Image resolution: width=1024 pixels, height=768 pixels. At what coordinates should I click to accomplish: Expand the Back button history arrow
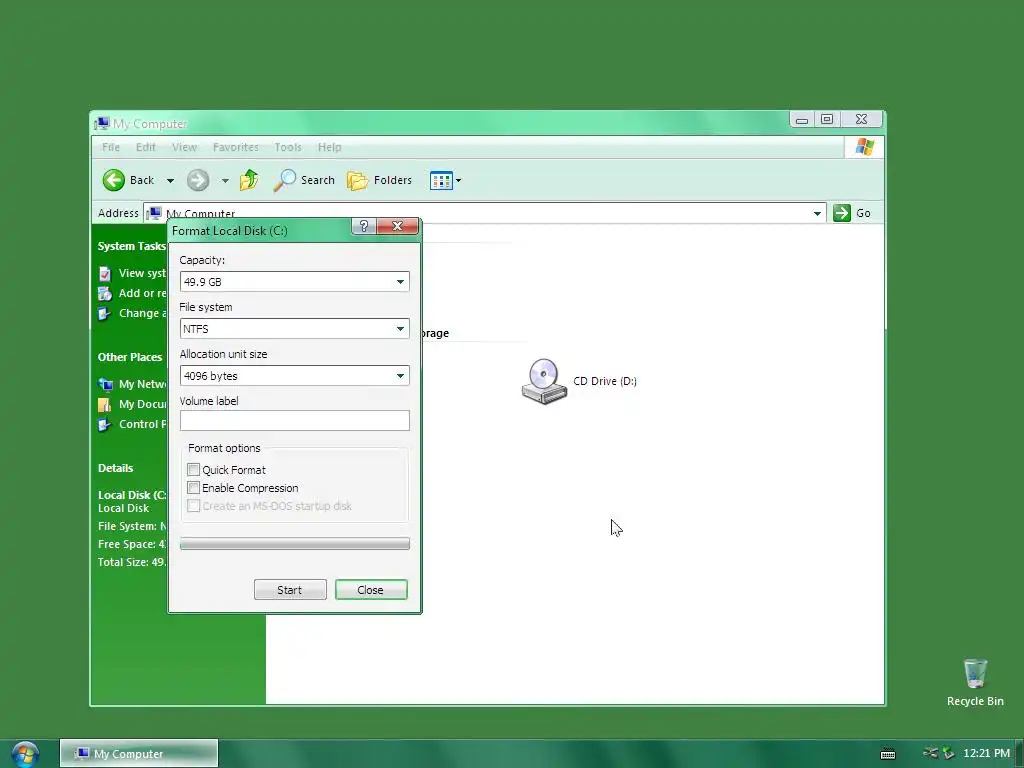[170, 181]
